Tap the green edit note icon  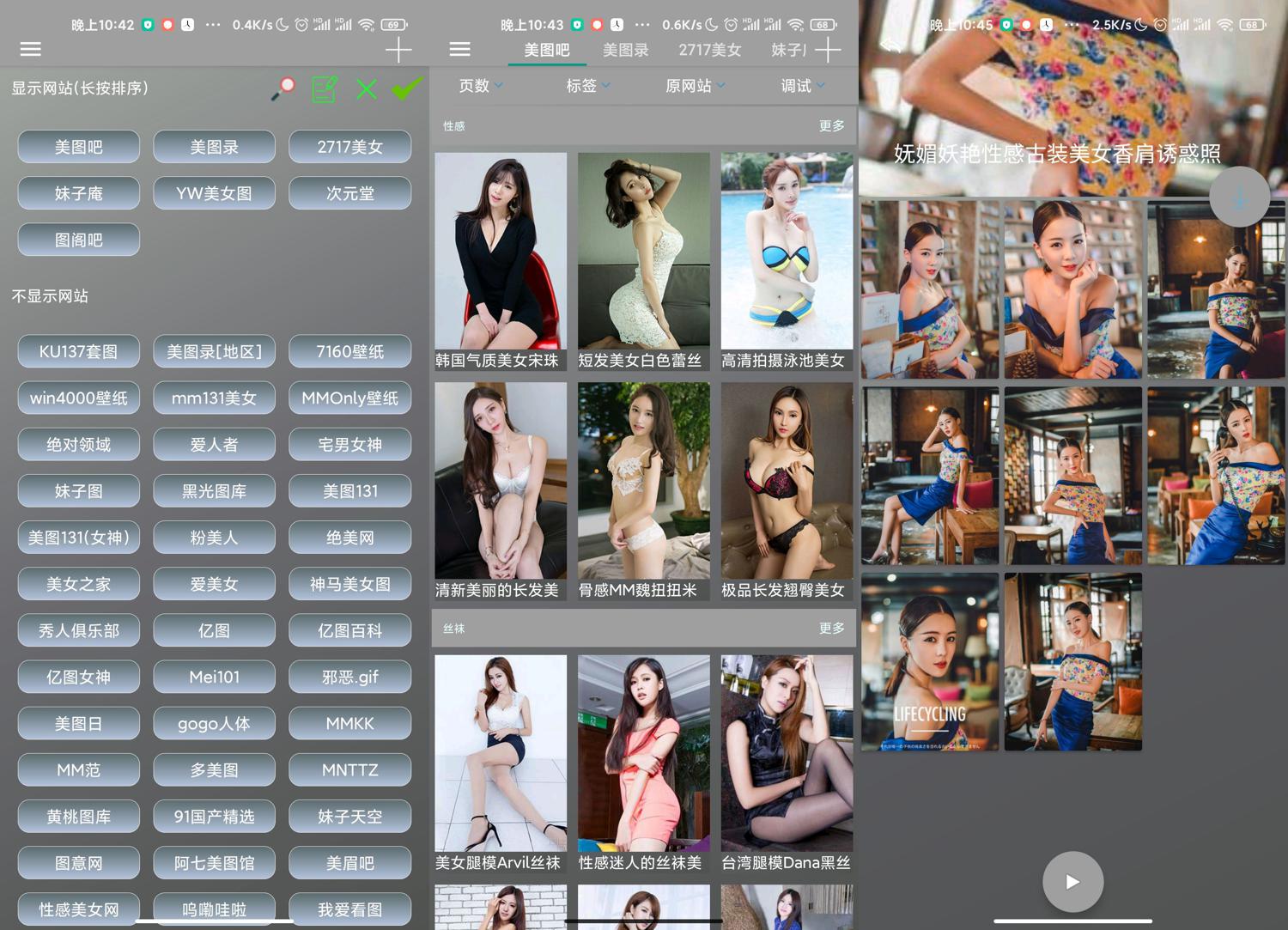pyautogui.click(x=324, y=88)
